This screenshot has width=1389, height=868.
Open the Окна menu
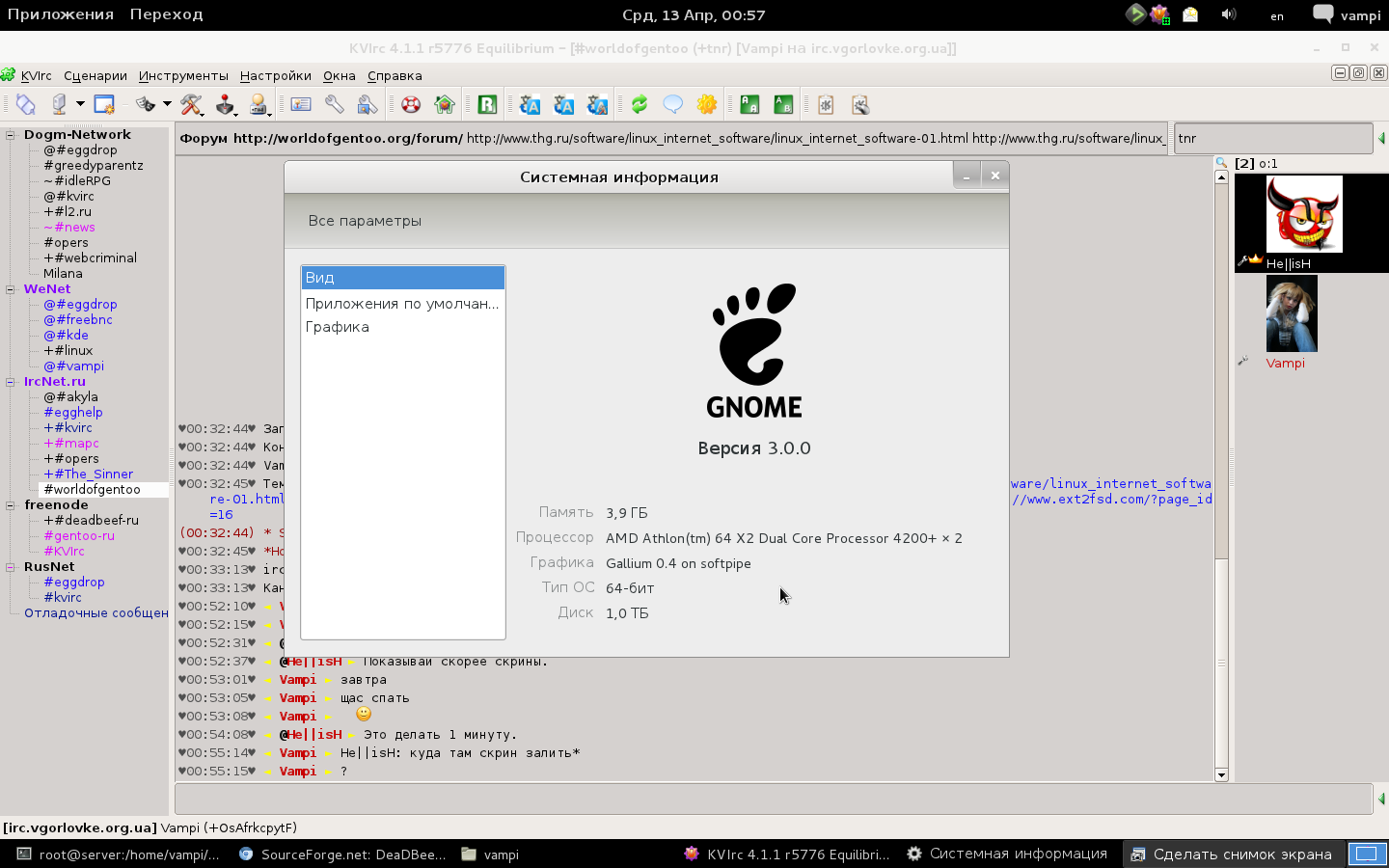[x=340, y=76]
